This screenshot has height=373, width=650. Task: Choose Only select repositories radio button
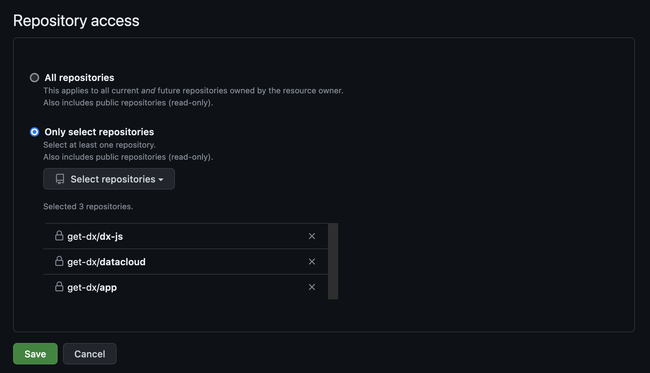click(x=34, y=132)
